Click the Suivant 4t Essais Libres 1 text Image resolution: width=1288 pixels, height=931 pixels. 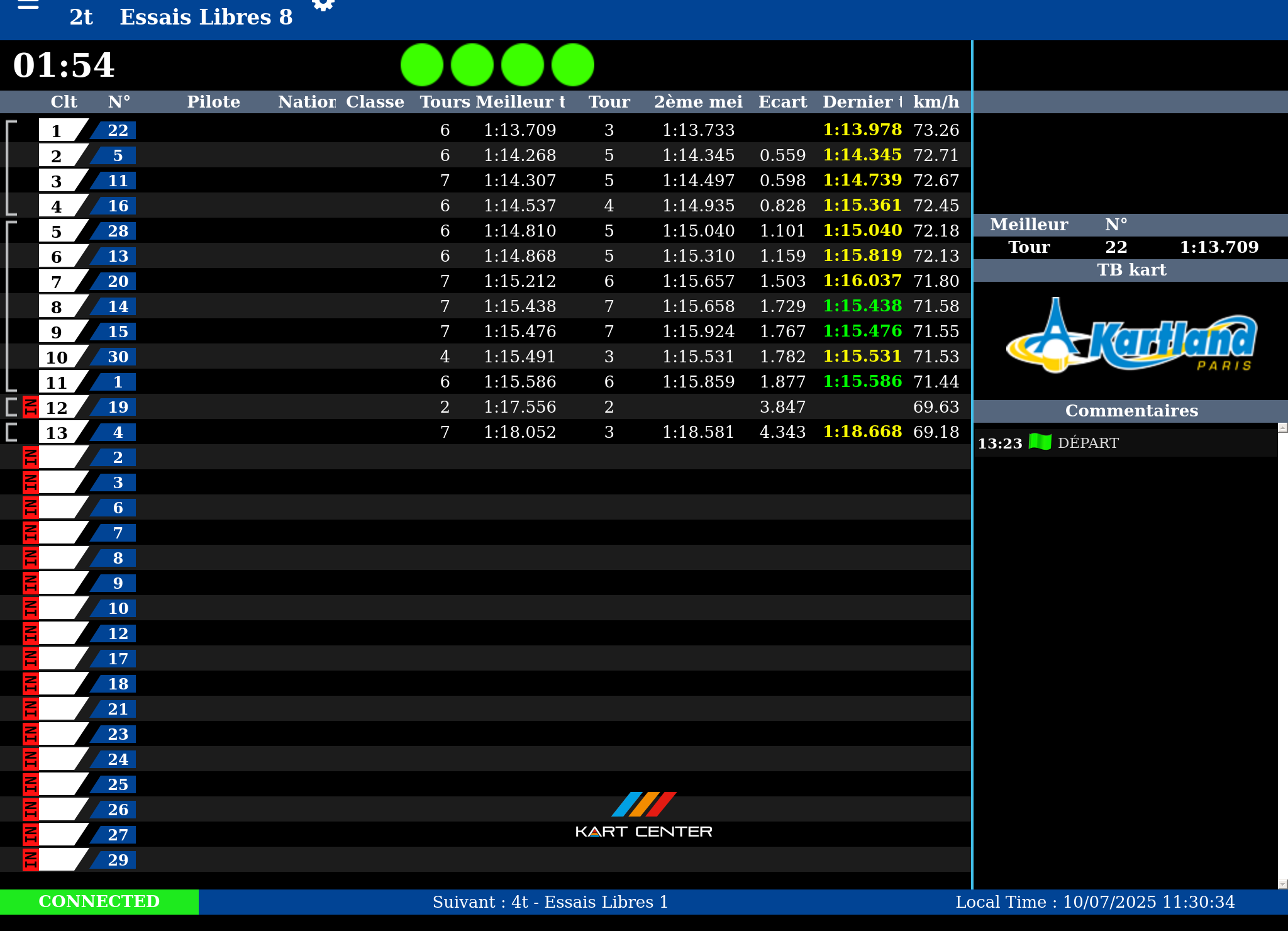[550, 902]
